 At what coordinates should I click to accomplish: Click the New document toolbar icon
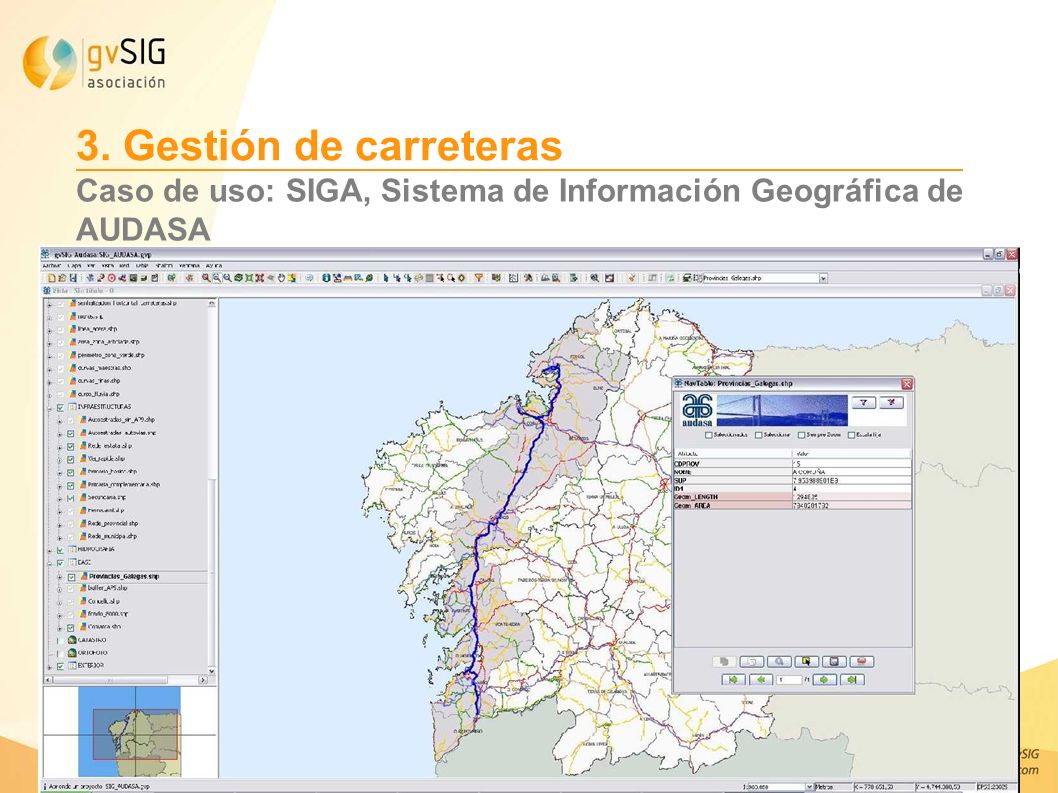pos(52,277)
